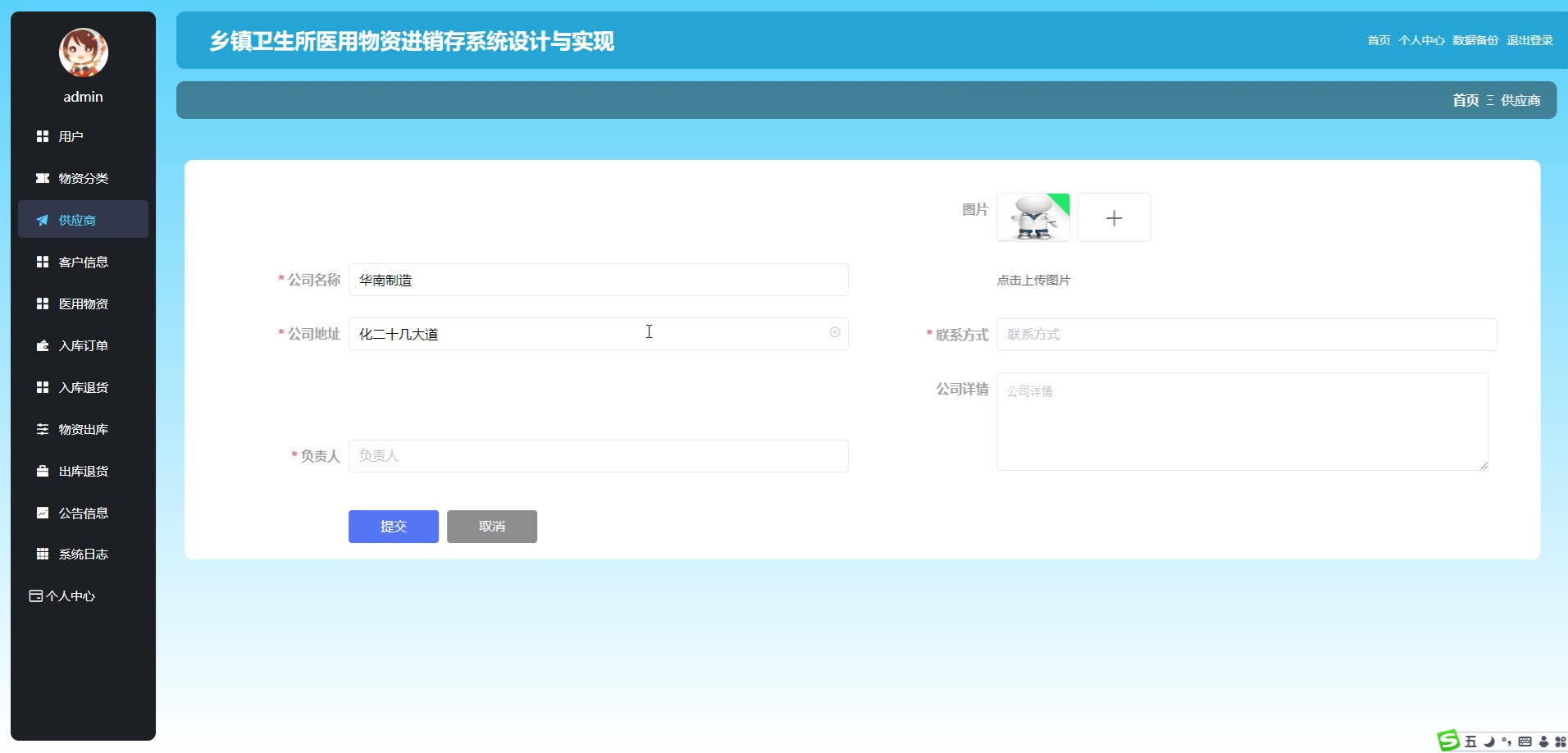The image size is (1568, 753).
Task: Open 系统日志 from the sidebar menu
Action: 83,554
